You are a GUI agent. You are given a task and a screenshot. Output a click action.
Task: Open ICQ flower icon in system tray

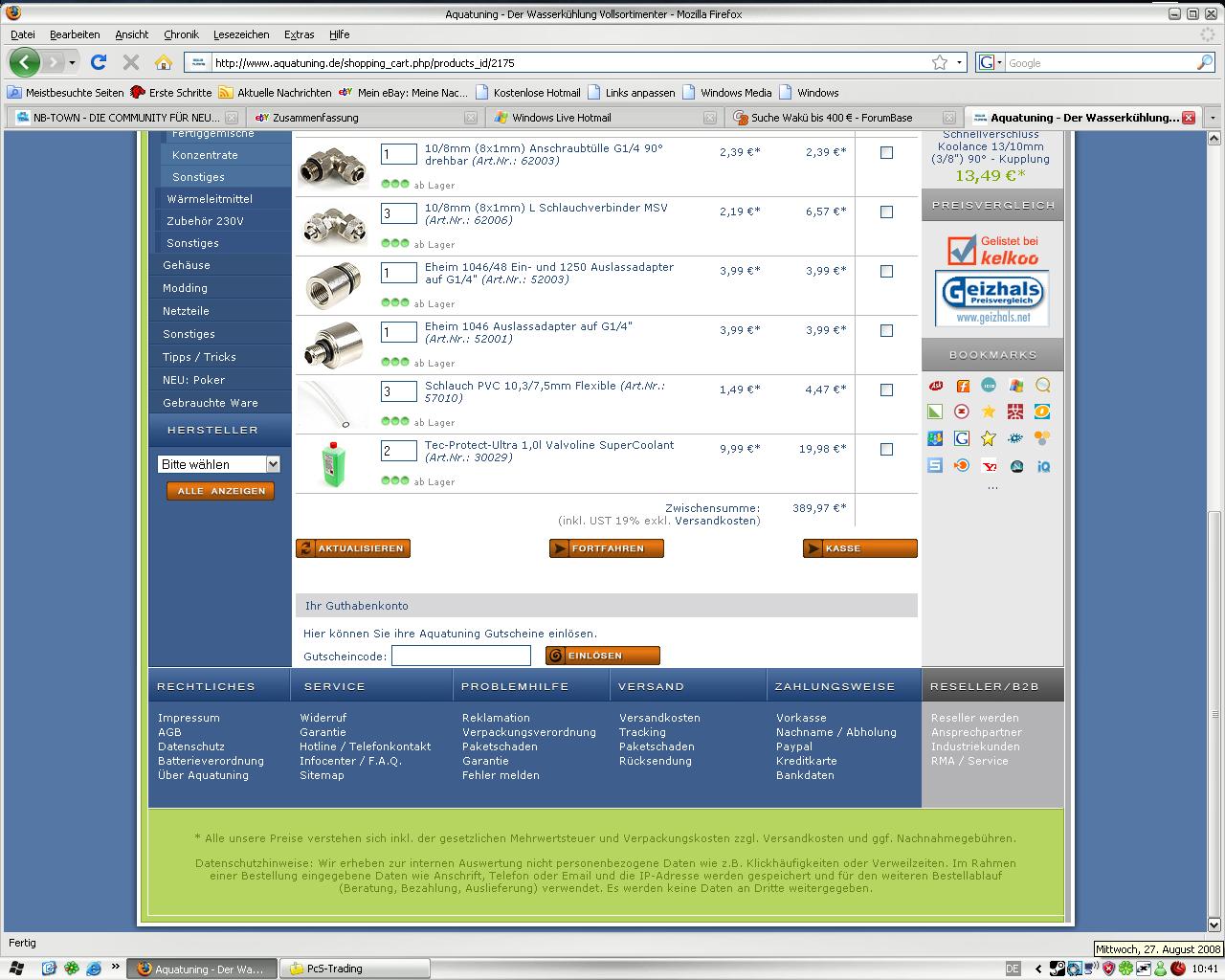point(1126,969)
